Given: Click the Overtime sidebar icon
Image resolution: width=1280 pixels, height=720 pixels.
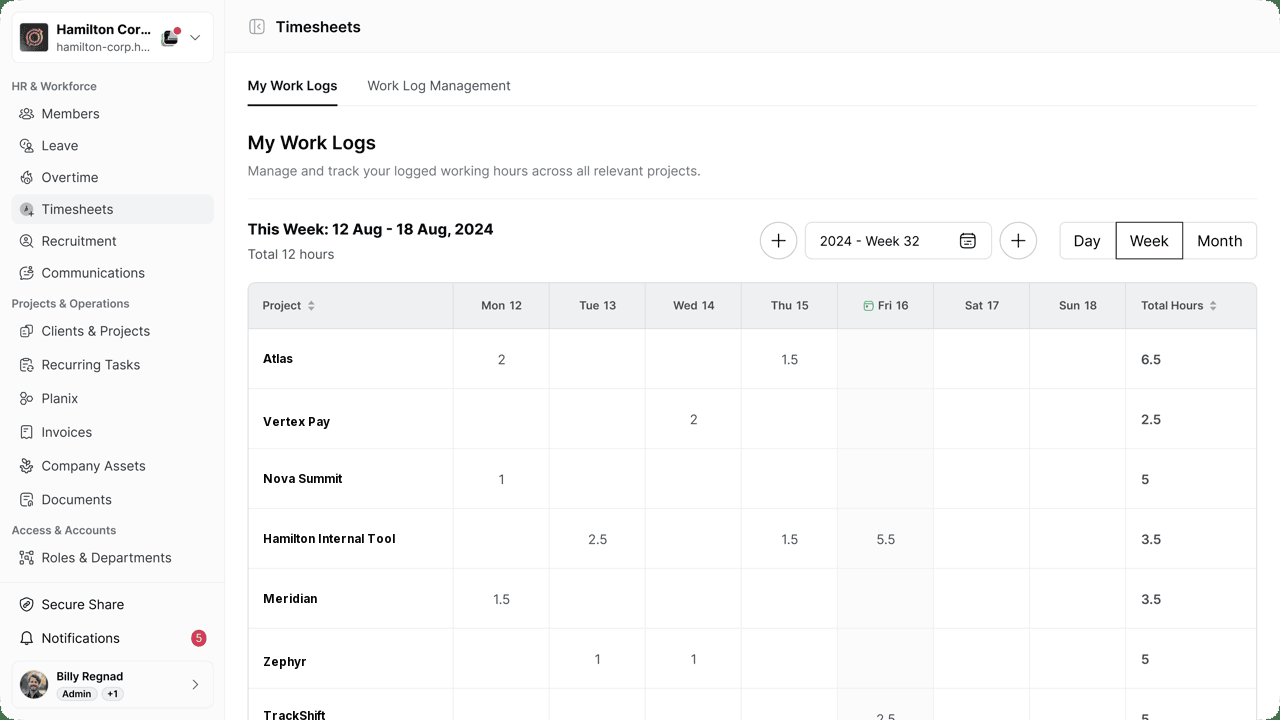Looking at the screenshot, I should pos(27,178).
